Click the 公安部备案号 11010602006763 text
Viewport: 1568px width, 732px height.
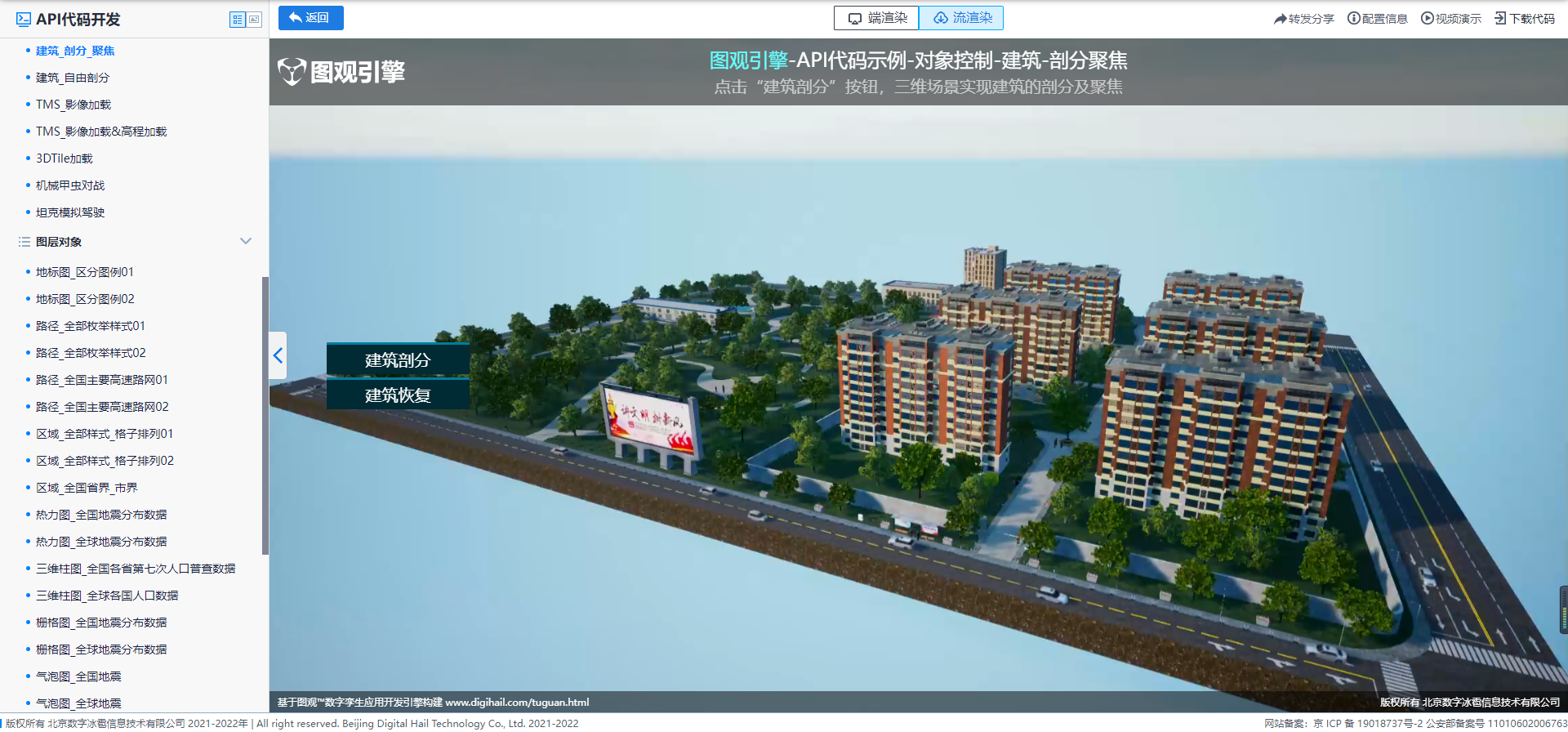point(1497,724)
